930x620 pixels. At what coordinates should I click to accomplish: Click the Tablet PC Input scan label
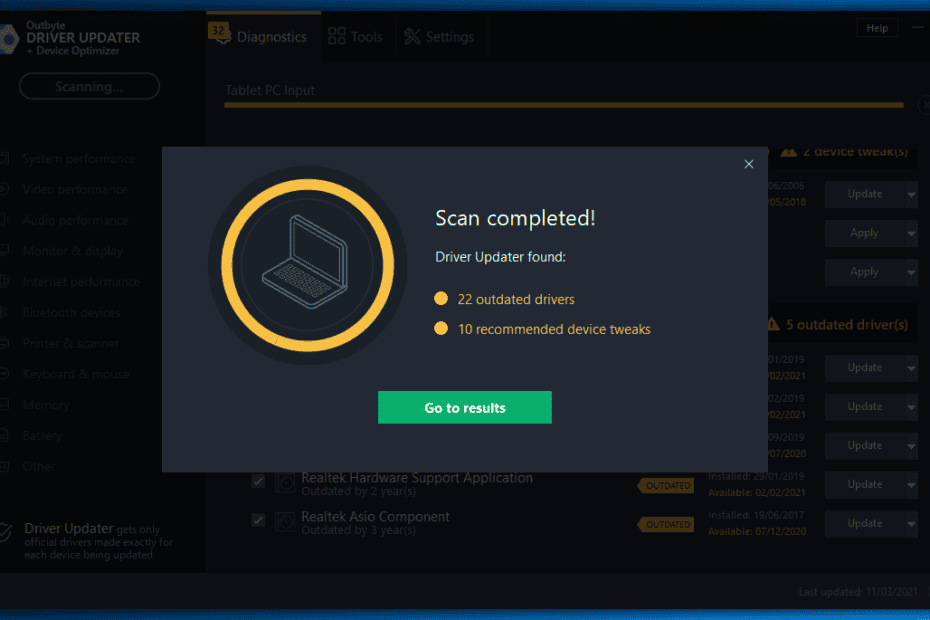[x=270, y=90]
